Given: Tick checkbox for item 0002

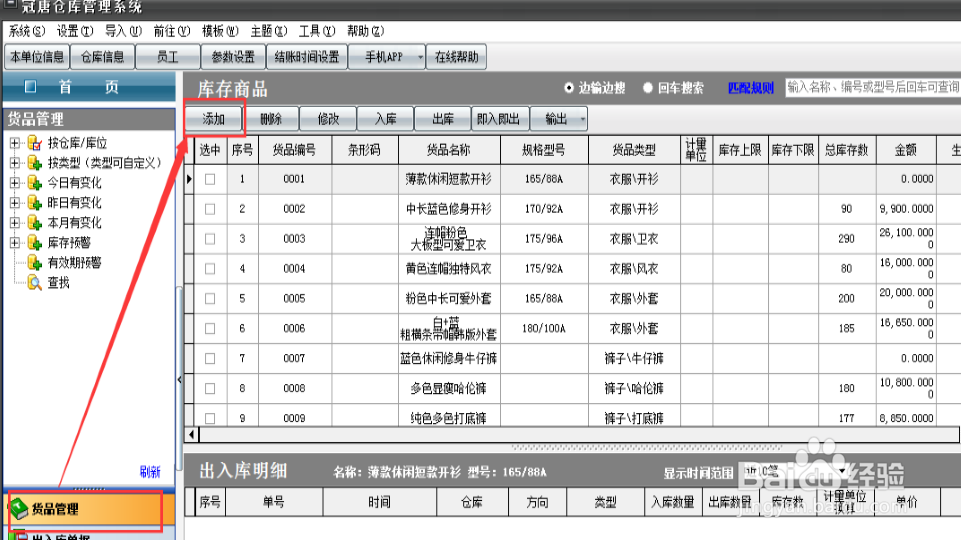Looking at the screenshot, I should coord(210,209).
